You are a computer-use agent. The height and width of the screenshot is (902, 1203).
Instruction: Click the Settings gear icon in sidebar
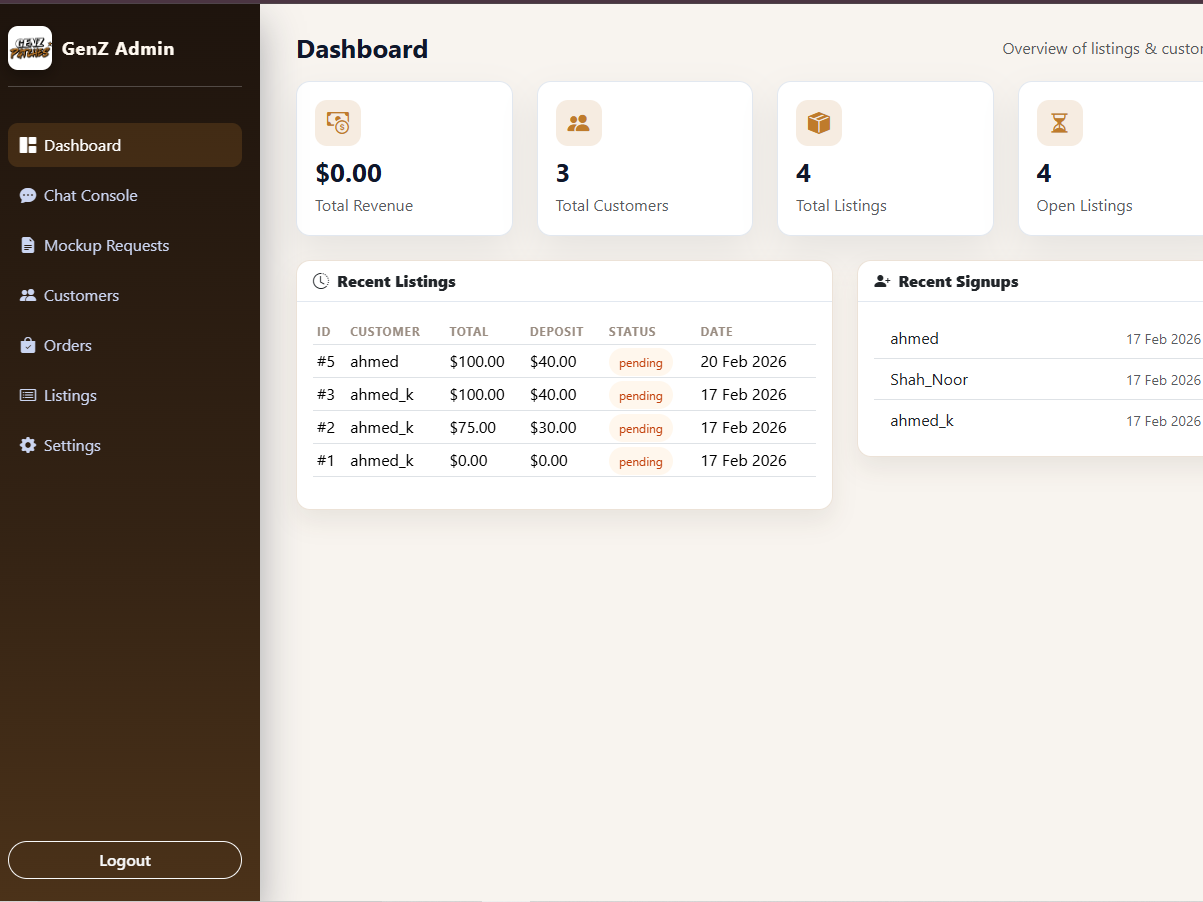click(28, 445)
